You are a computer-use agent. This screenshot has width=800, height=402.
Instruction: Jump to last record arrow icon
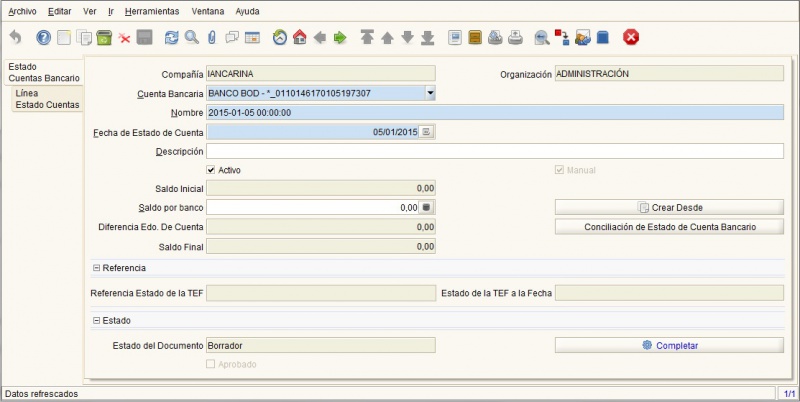pos(428,37)
